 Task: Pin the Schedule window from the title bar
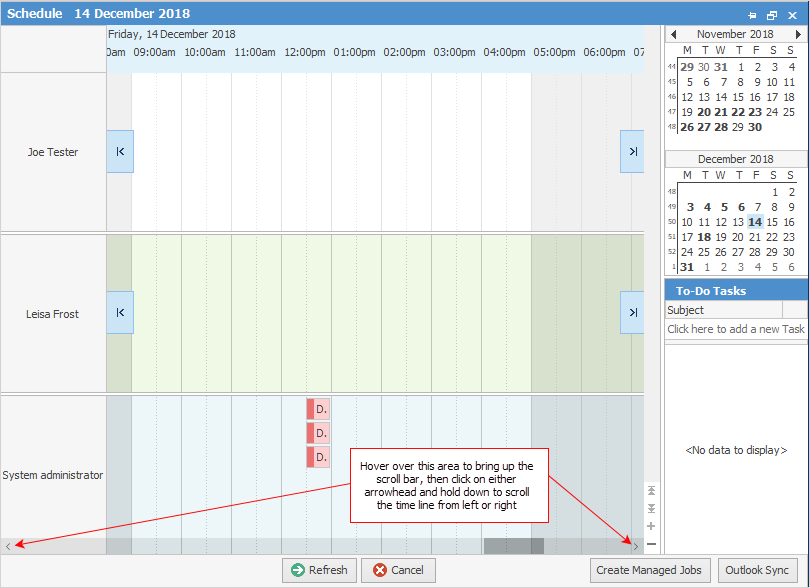[752, 15]
